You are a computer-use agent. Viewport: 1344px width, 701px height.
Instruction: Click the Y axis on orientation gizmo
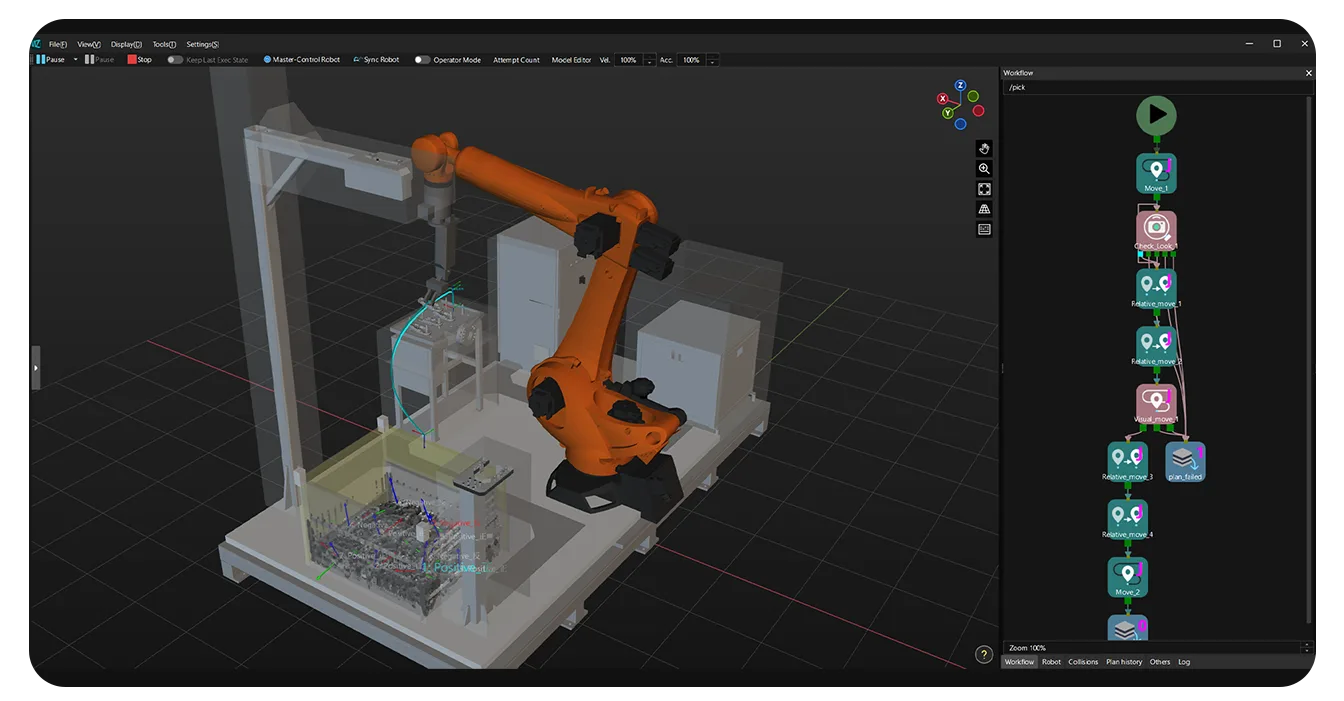coord(948,113)
